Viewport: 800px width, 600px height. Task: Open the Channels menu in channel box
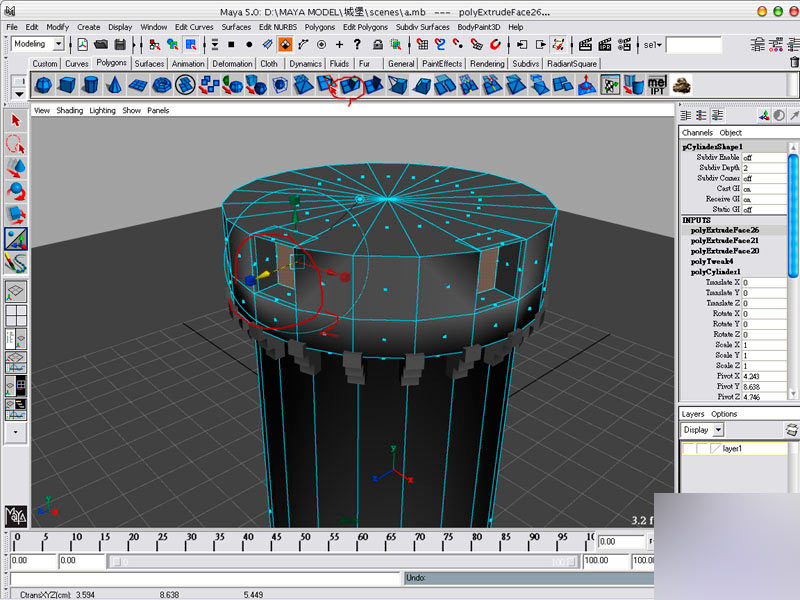pyautogui.click(x=697, y=133)
